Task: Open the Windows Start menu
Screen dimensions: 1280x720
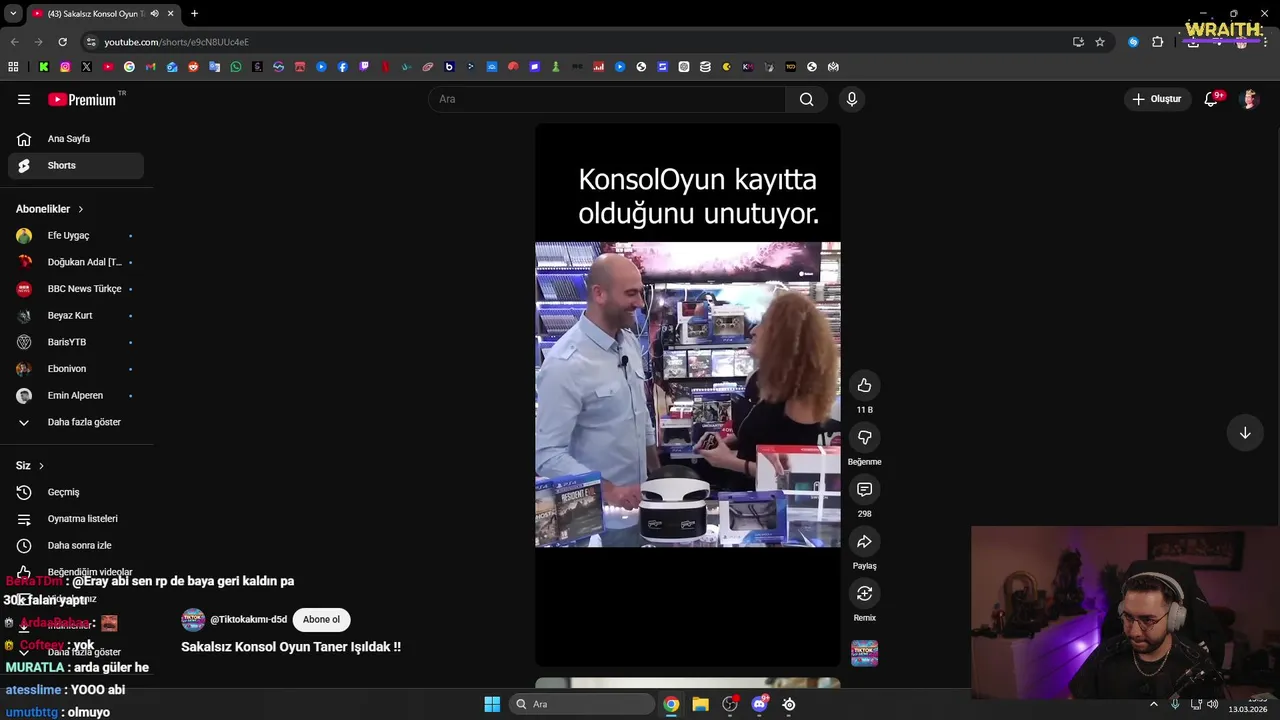Action: pyautogui.click(x=492, y=704)
